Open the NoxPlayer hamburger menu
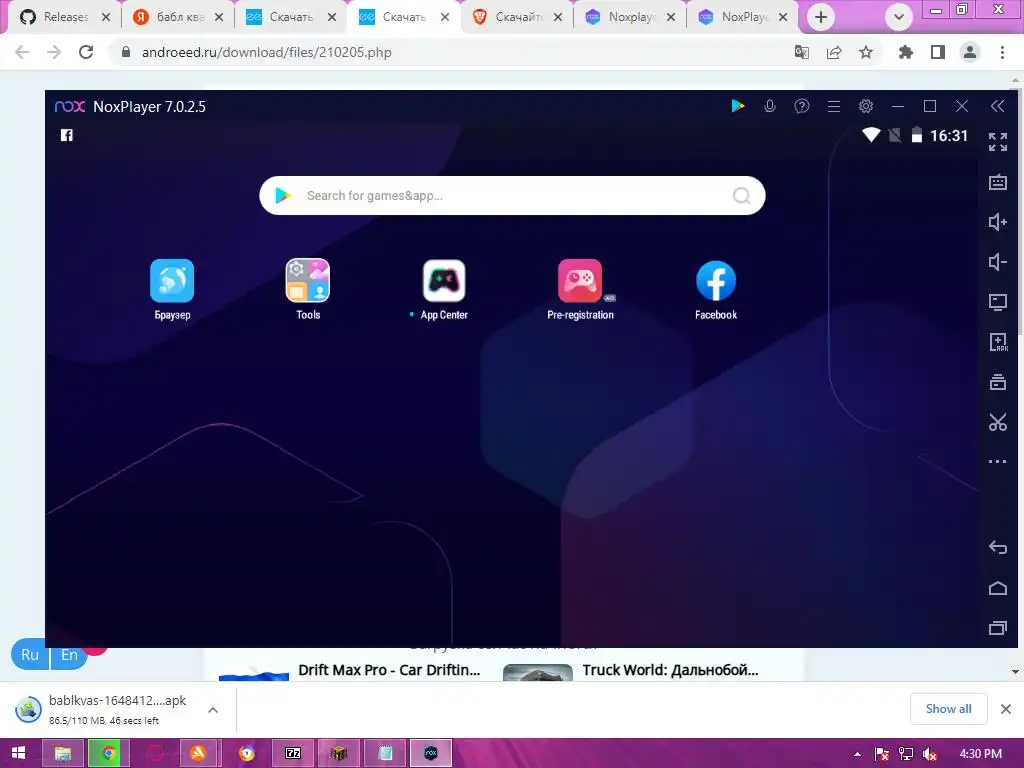1024x768 pixels. click(x=834, y=106)
